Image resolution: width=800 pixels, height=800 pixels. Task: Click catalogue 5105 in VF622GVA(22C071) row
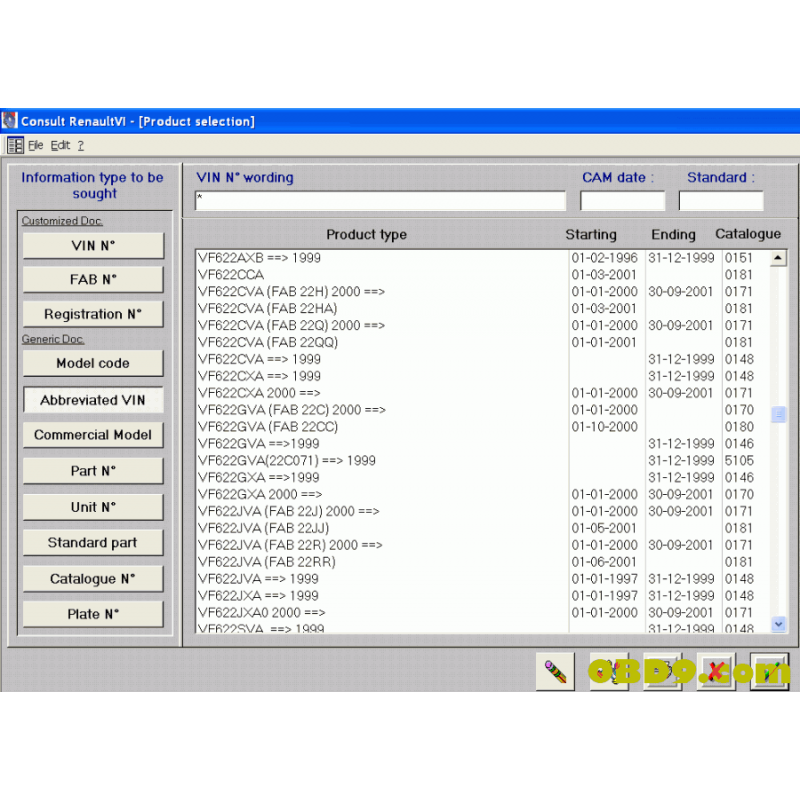point(739,460)
